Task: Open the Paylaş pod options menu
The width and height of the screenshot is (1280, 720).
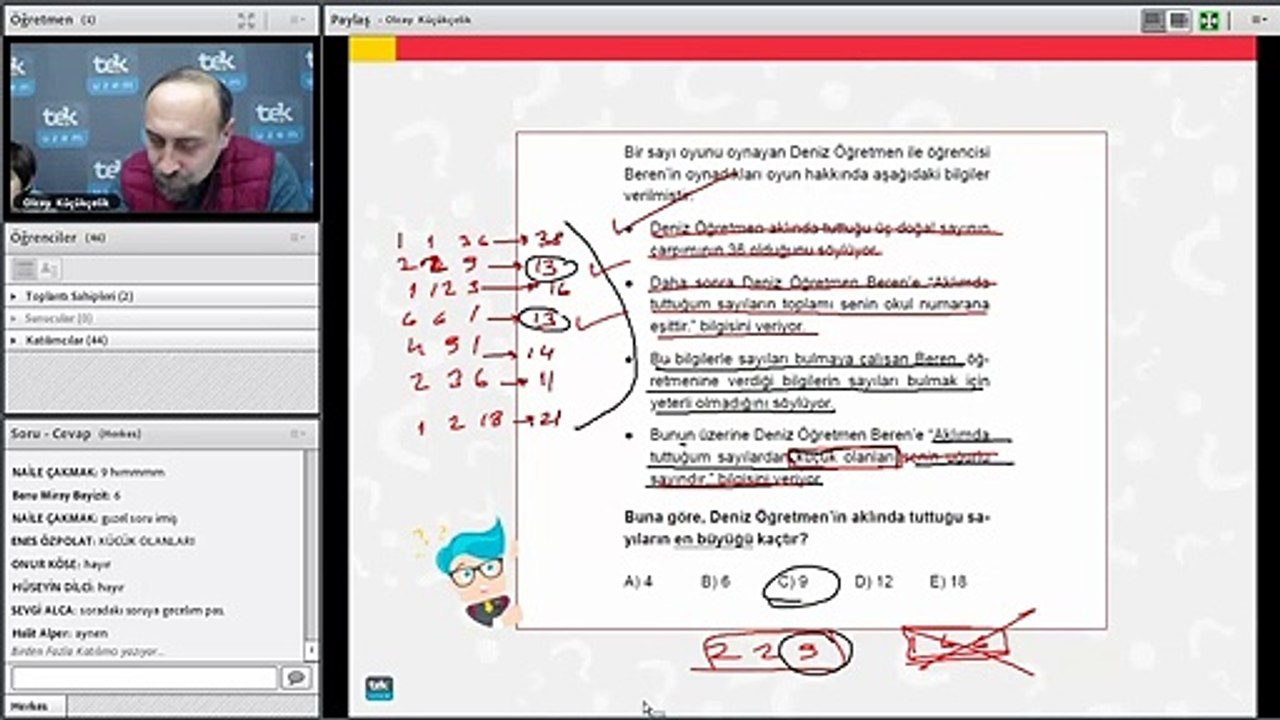Action: 1258,20
